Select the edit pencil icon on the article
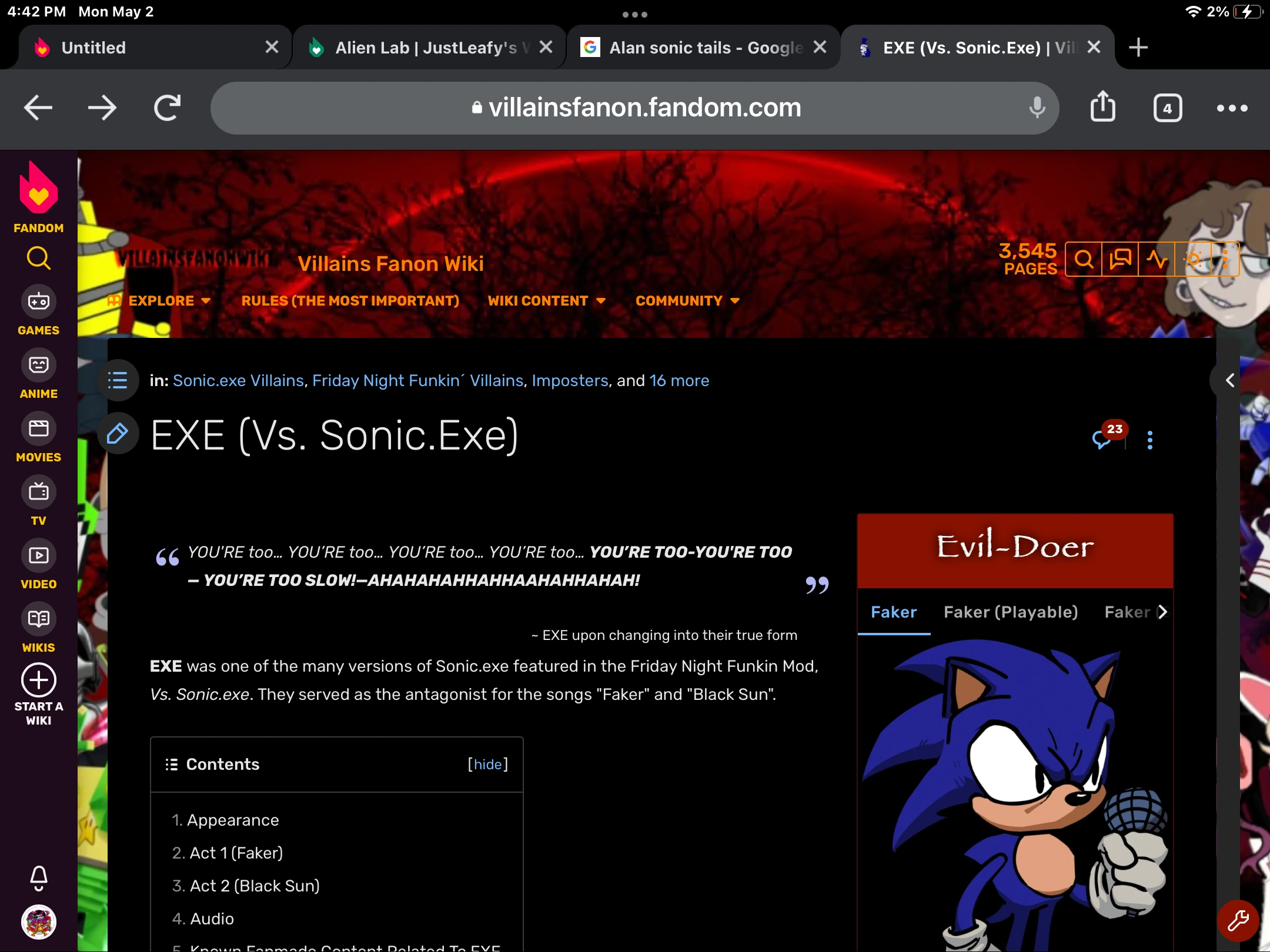The image size is (1270, 952). [x=118, y=434]
